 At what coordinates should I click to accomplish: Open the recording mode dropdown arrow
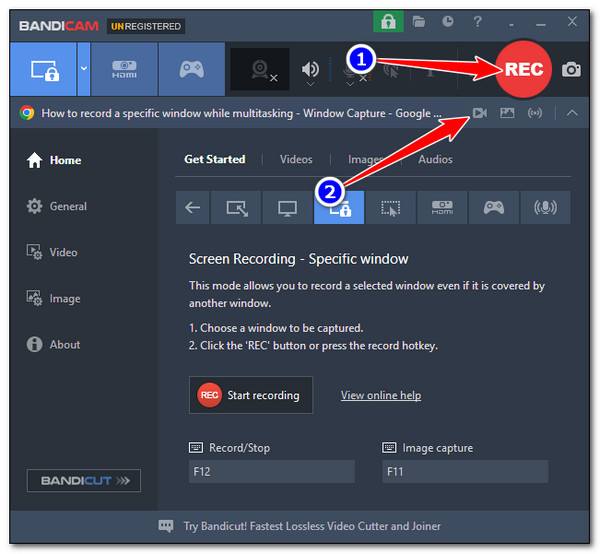[84, 69]
